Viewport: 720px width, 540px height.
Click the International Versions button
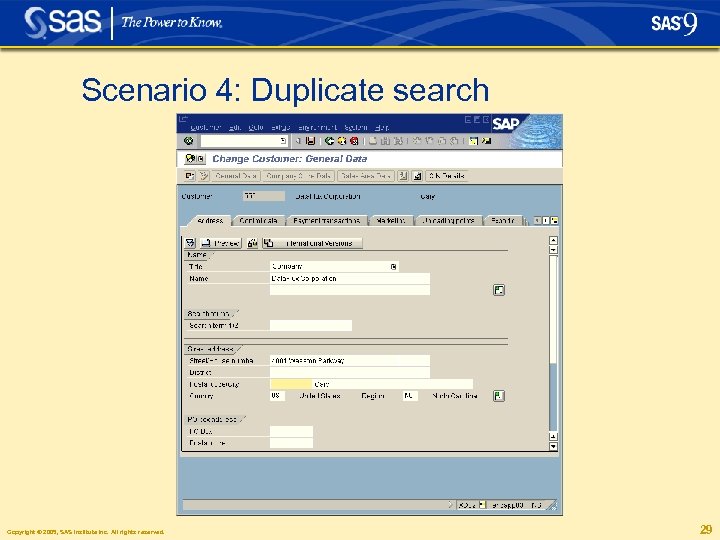click(x=312, y=243)
